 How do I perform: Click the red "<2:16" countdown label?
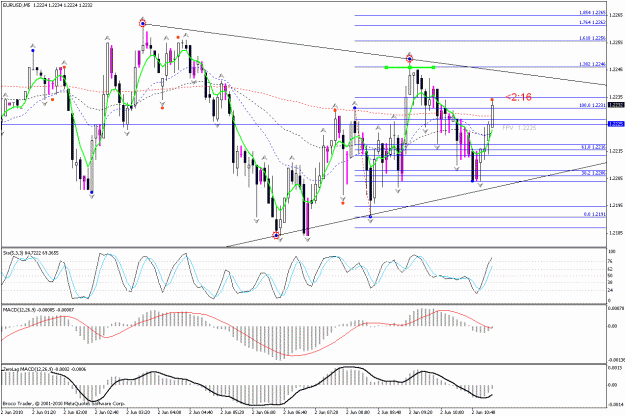518,97
